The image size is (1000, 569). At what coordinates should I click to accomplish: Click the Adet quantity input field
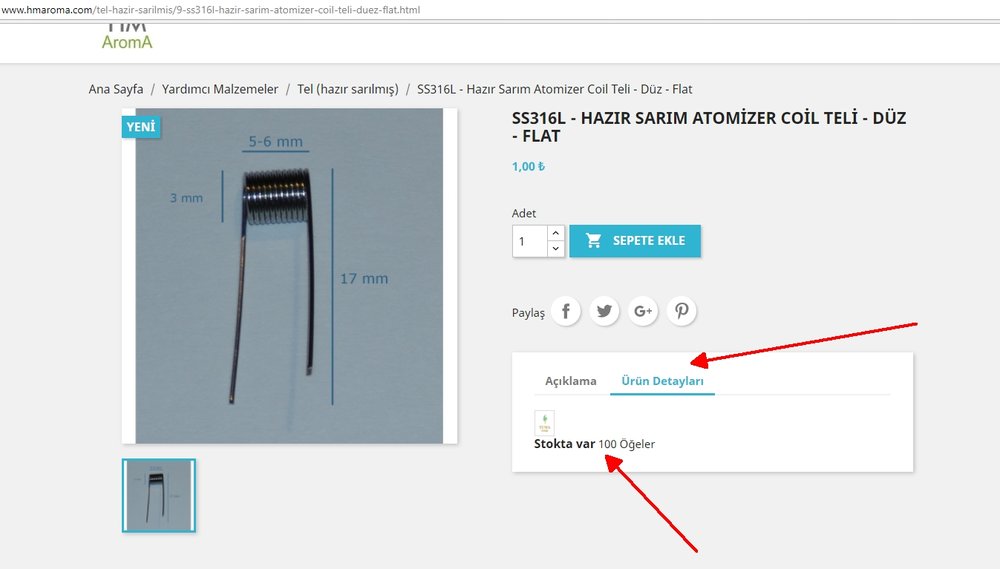click(x=529, y=241)
